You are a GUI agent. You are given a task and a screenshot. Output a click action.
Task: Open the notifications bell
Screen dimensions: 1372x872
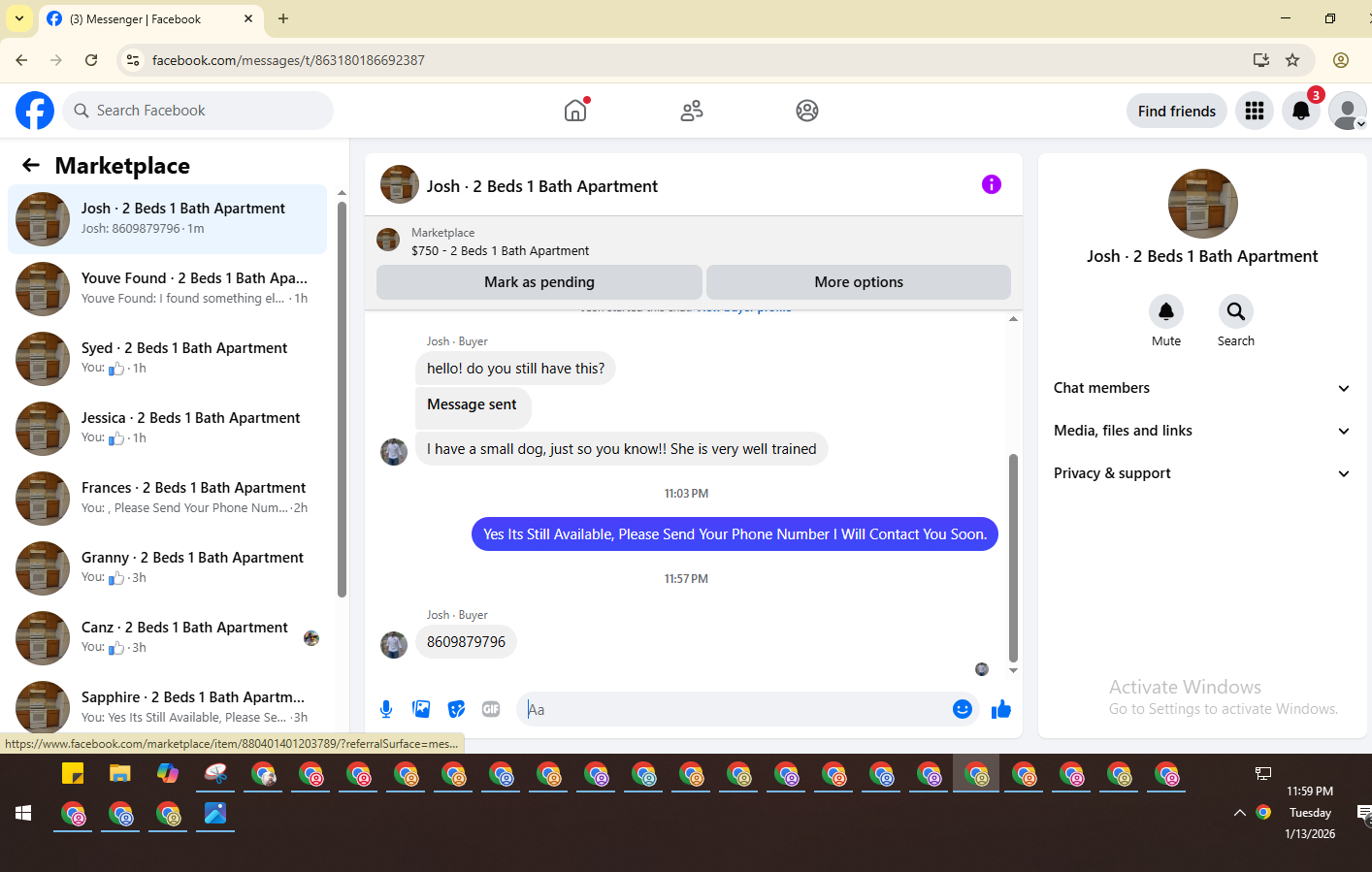(x=1301, y=111)
